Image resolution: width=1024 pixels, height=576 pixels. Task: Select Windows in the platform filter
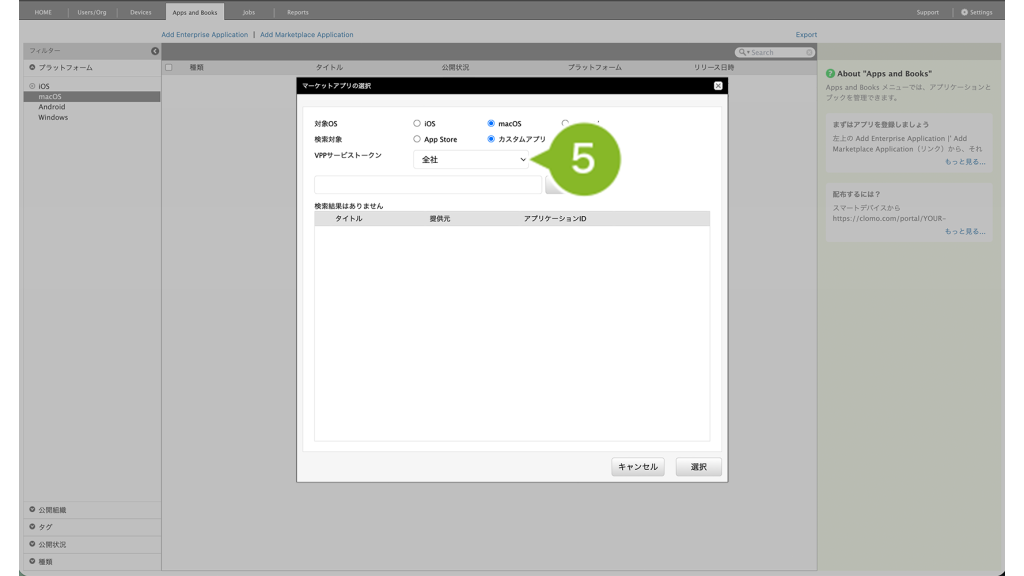[x=53, y=118]
